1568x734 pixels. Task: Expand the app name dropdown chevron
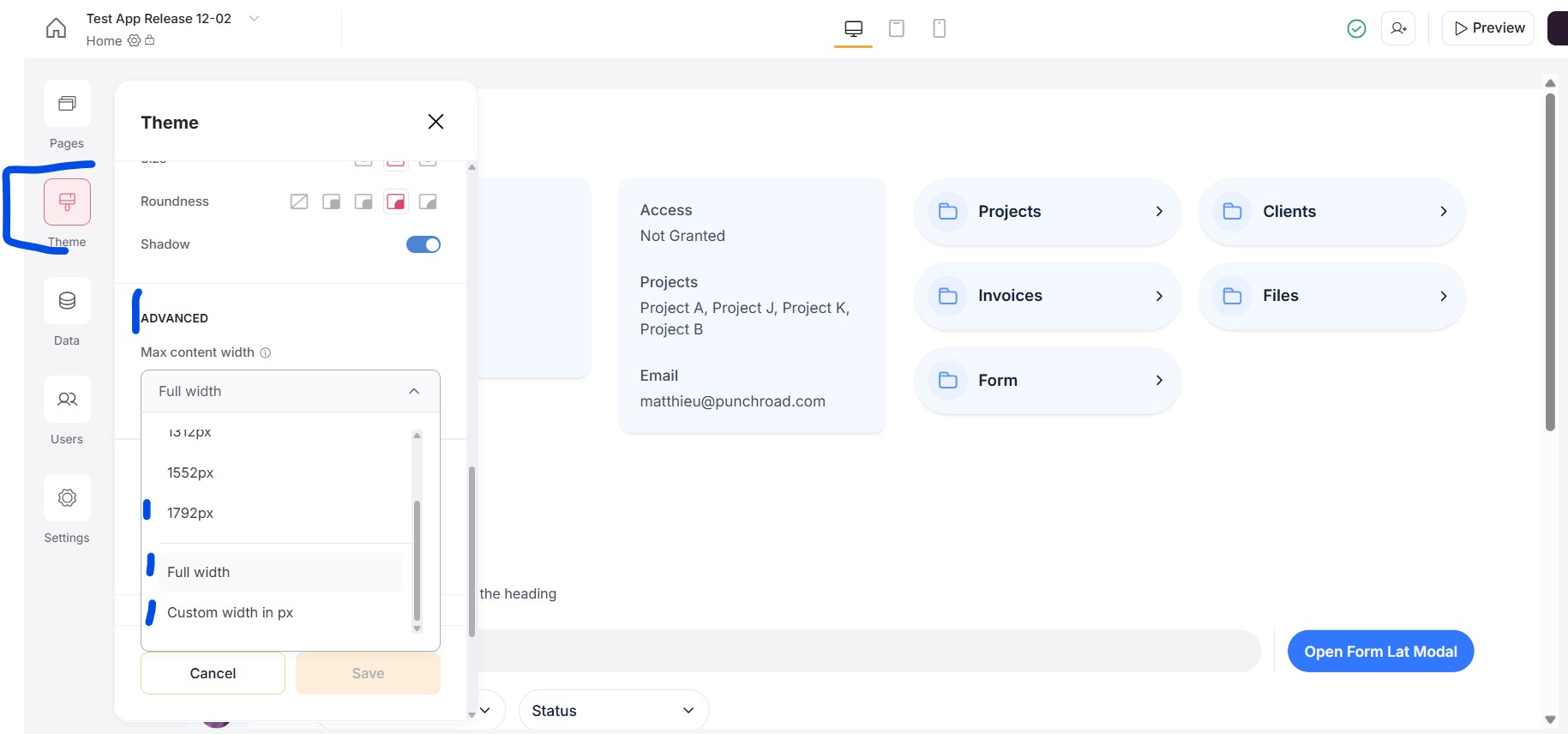pyautogui.click(x=254, y=18)
